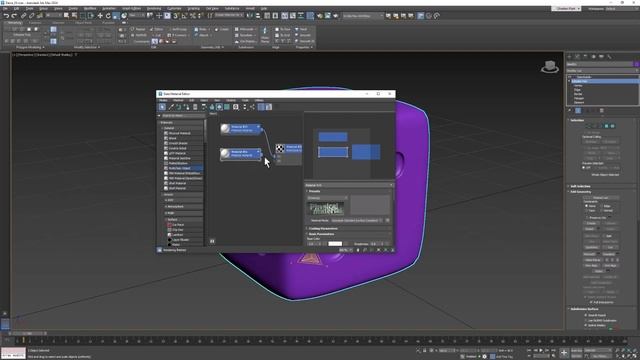This screenshot has height=360, width=640.
Task: Activate the Select and Move tool
Action: [100, 16]
